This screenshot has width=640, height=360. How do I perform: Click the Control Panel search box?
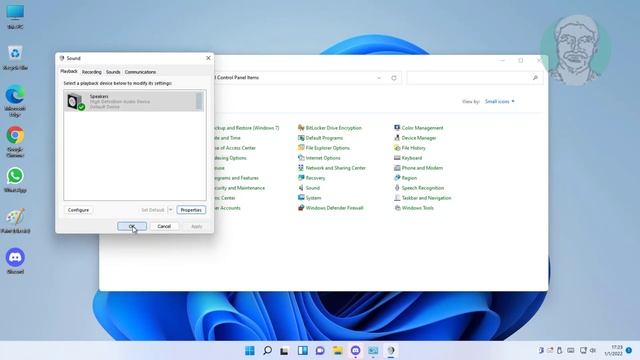(x=475, y=78)
